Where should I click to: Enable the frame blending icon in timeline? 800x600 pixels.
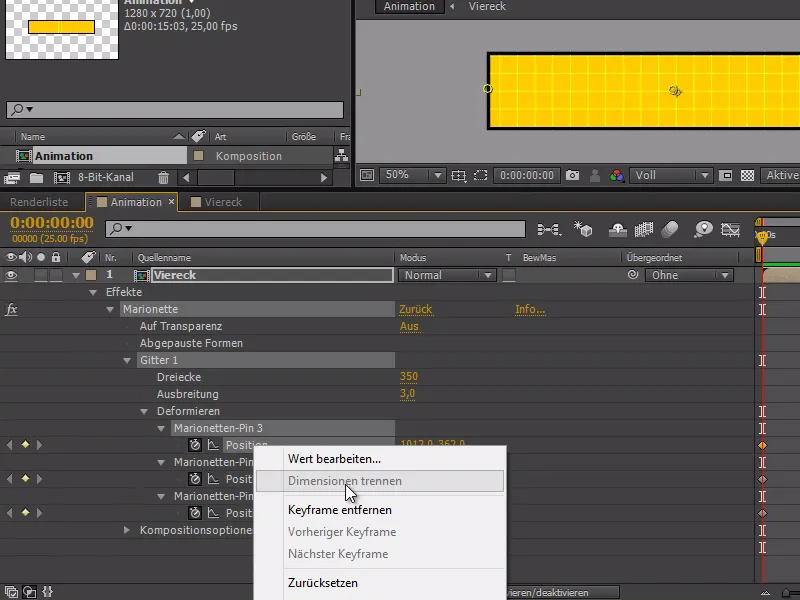644,230
